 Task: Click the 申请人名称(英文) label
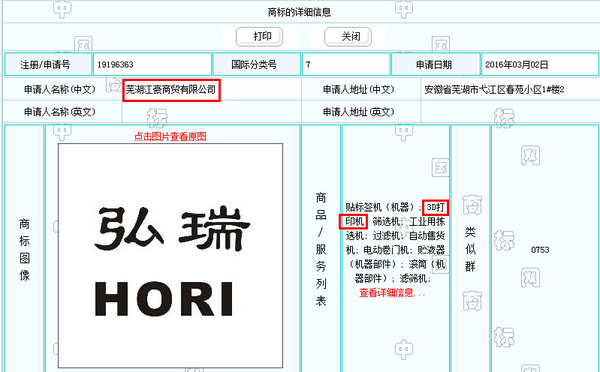(x=60, y=112)
